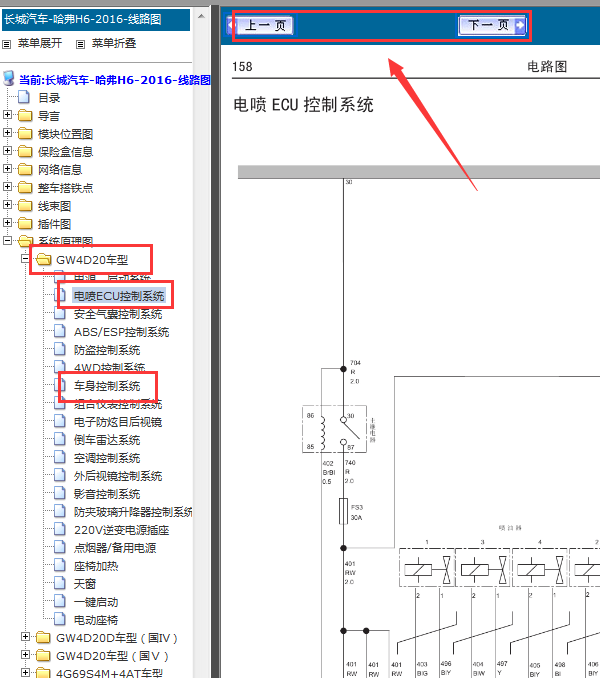This screenshot has height=678, width=600.
Task: Open 一键启动 diagram
Action: pyautogui.click(x=96, y=602)
